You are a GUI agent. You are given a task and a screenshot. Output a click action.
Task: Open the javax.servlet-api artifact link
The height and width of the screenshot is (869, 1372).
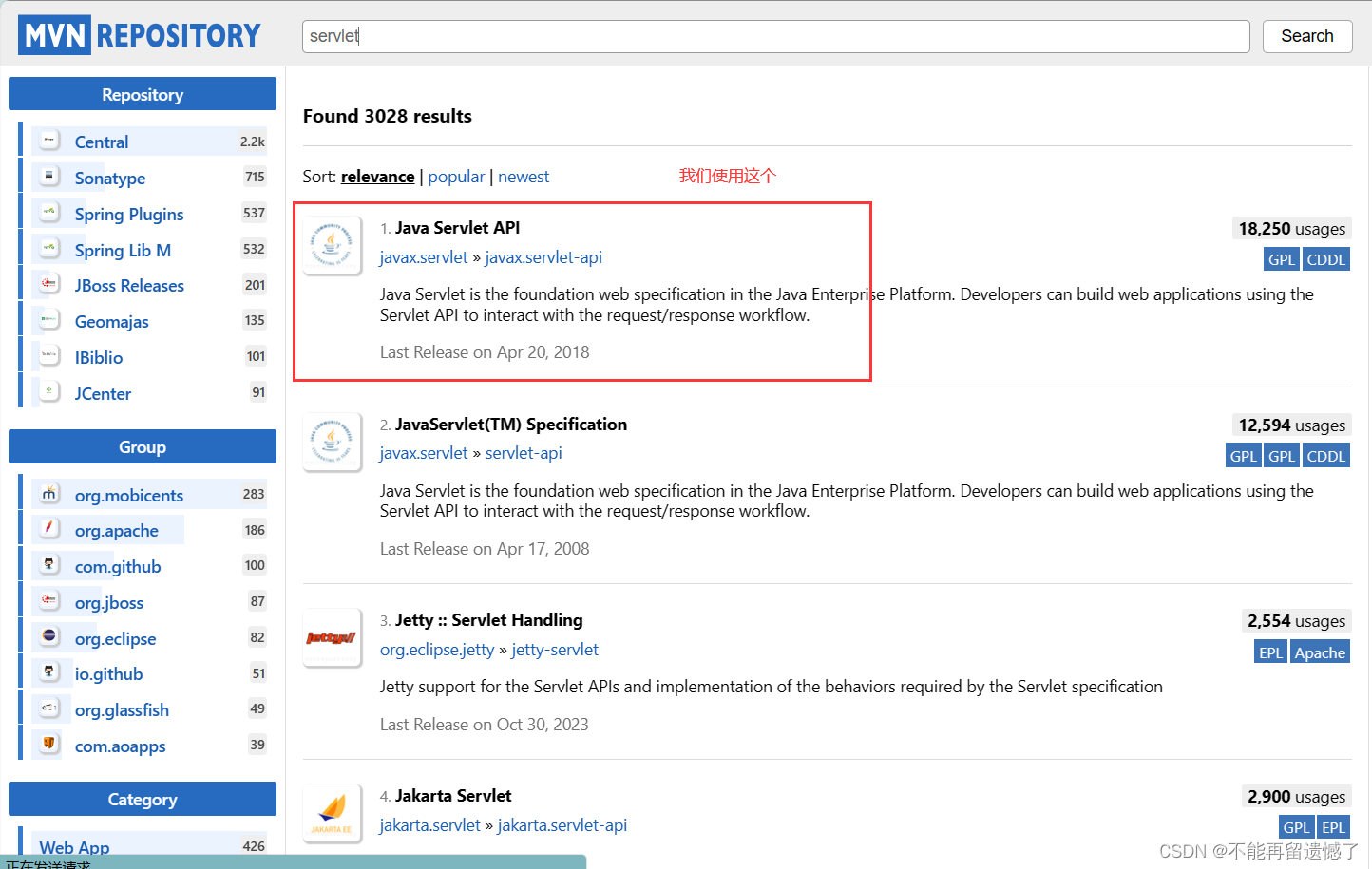click(x=543, y=257)
